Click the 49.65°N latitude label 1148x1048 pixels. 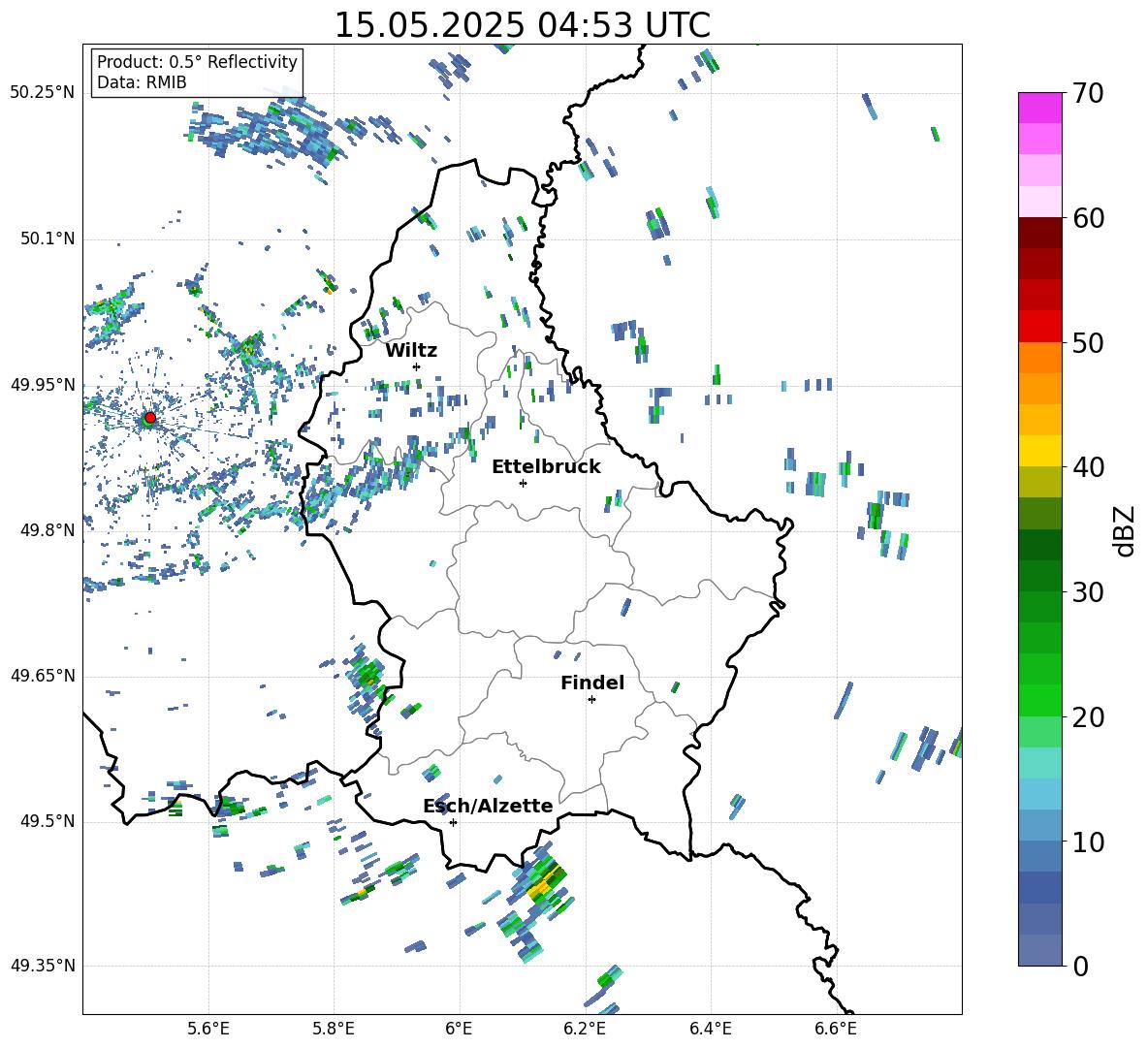tap(43, 675)
